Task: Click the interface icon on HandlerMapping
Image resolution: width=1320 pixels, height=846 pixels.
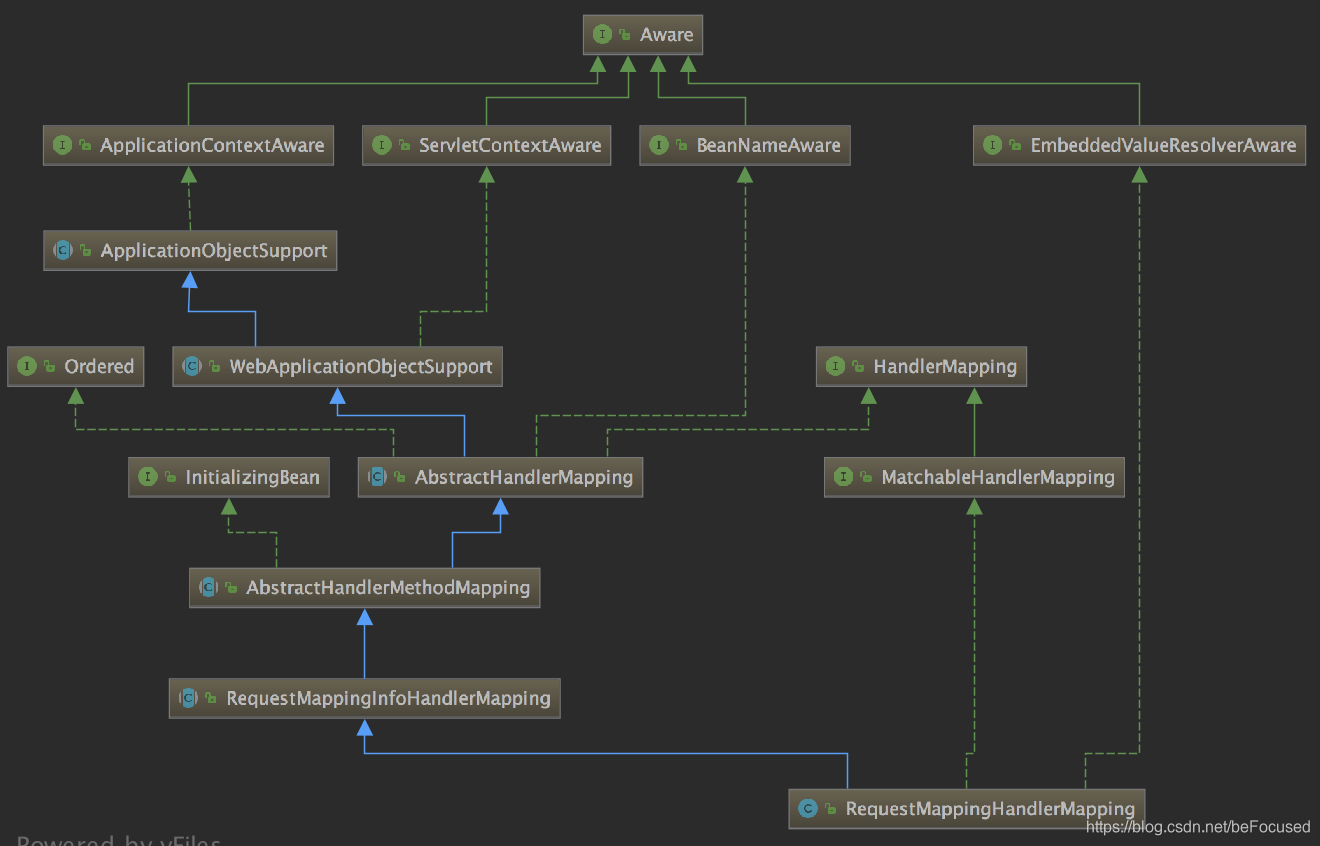Action: tap(835, 366)
